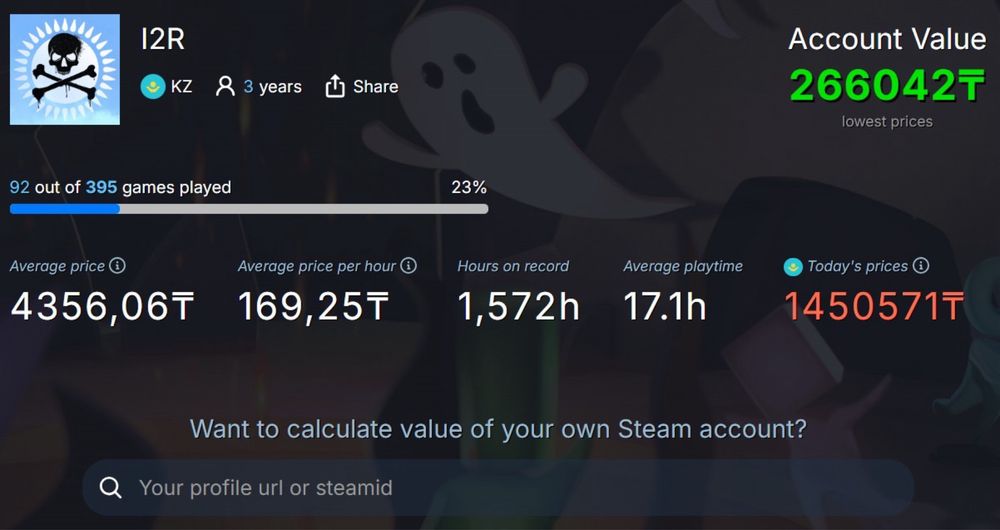Click the magnifier search icon

click(111, 488)
